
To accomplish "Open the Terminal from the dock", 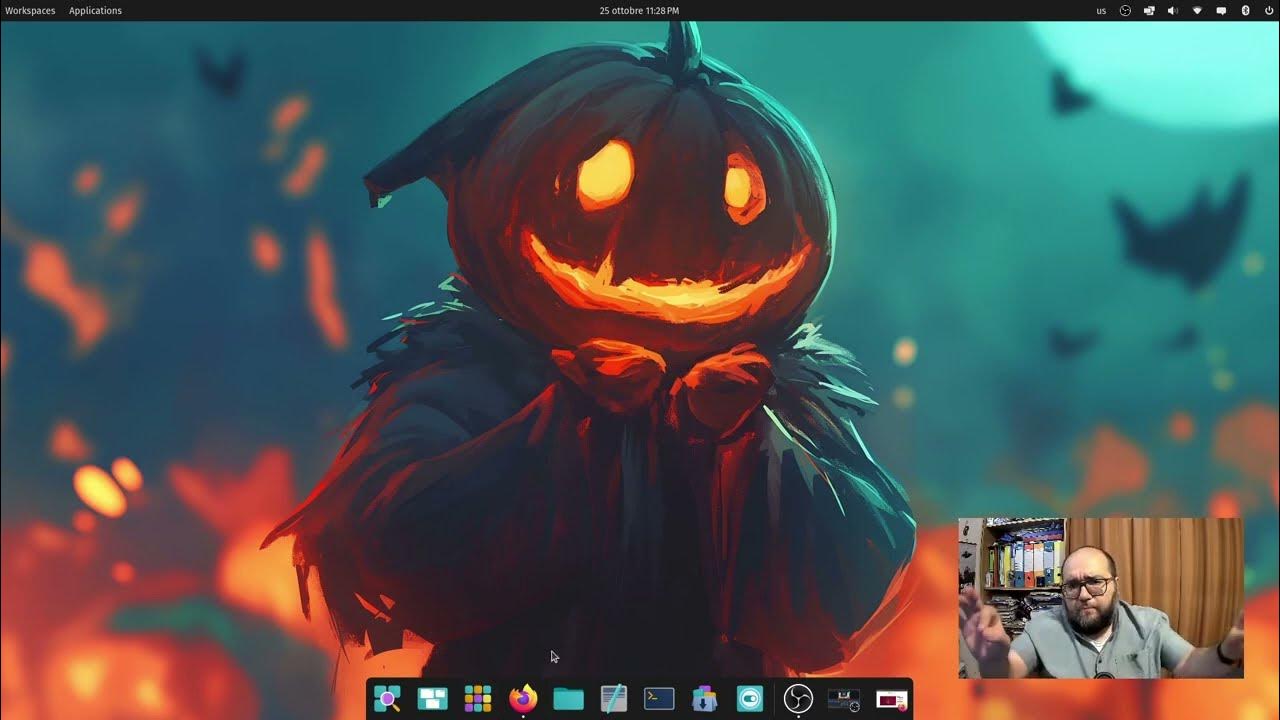I will tap(659, 698).
